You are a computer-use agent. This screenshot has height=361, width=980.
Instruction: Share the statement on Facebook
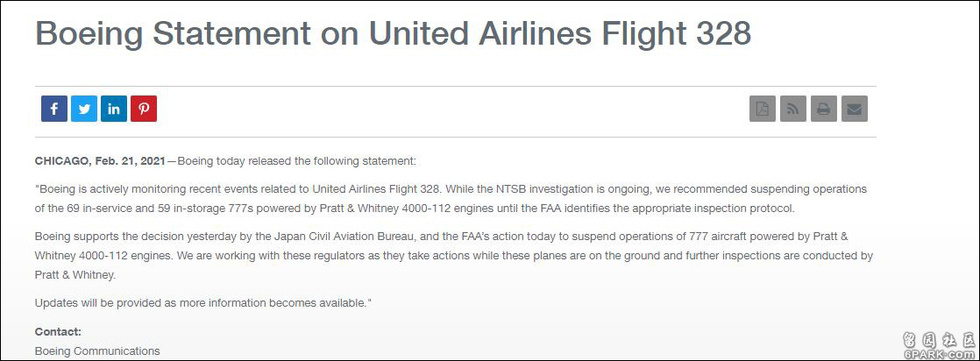pos(54,109)
